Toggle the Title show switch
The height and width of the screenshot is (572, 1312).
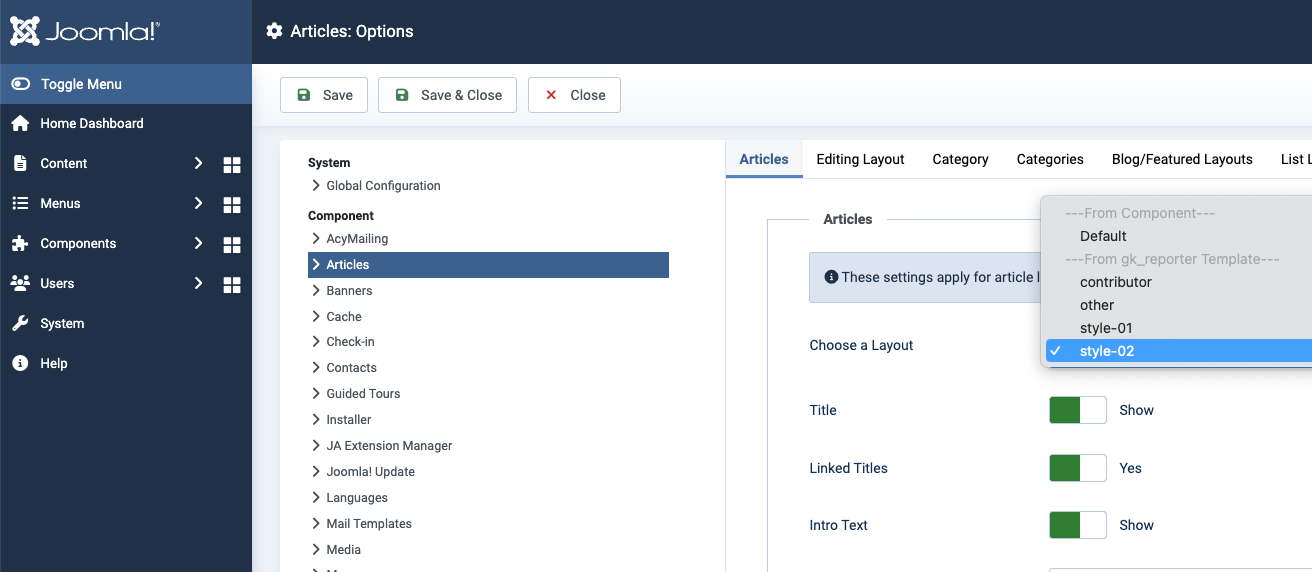pyautogui.click(x=1077, y=410)
